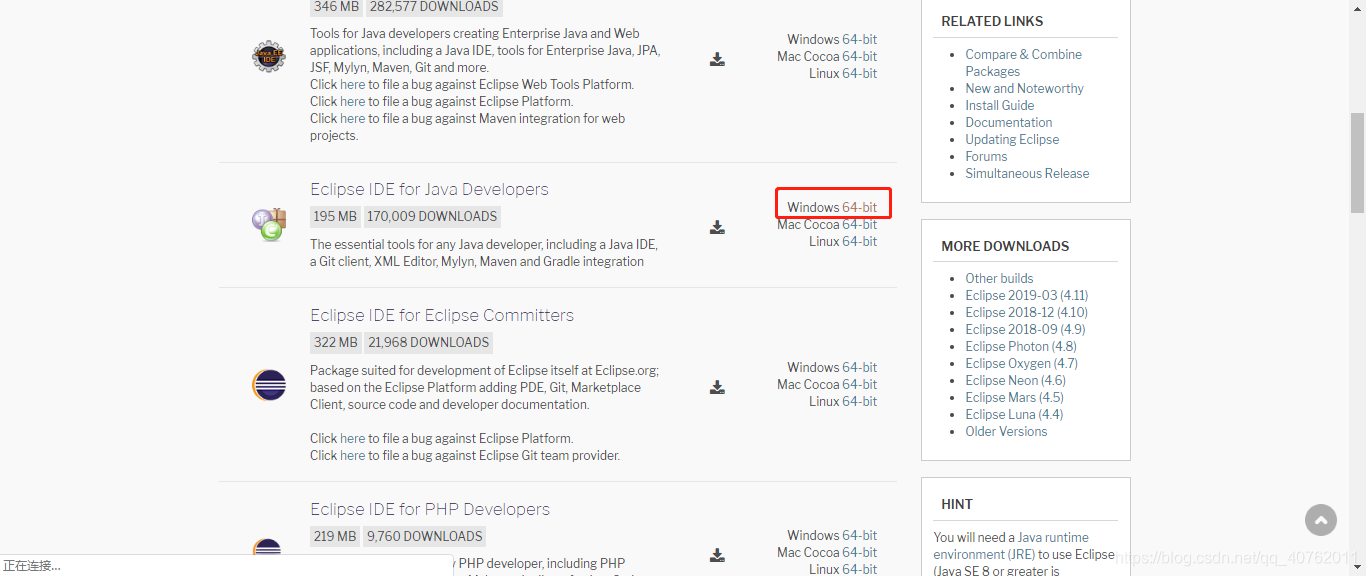Download Linux 64-bit for Eclipse Committers
This screenshot has height=576, width=1366.
coord(859,401)
